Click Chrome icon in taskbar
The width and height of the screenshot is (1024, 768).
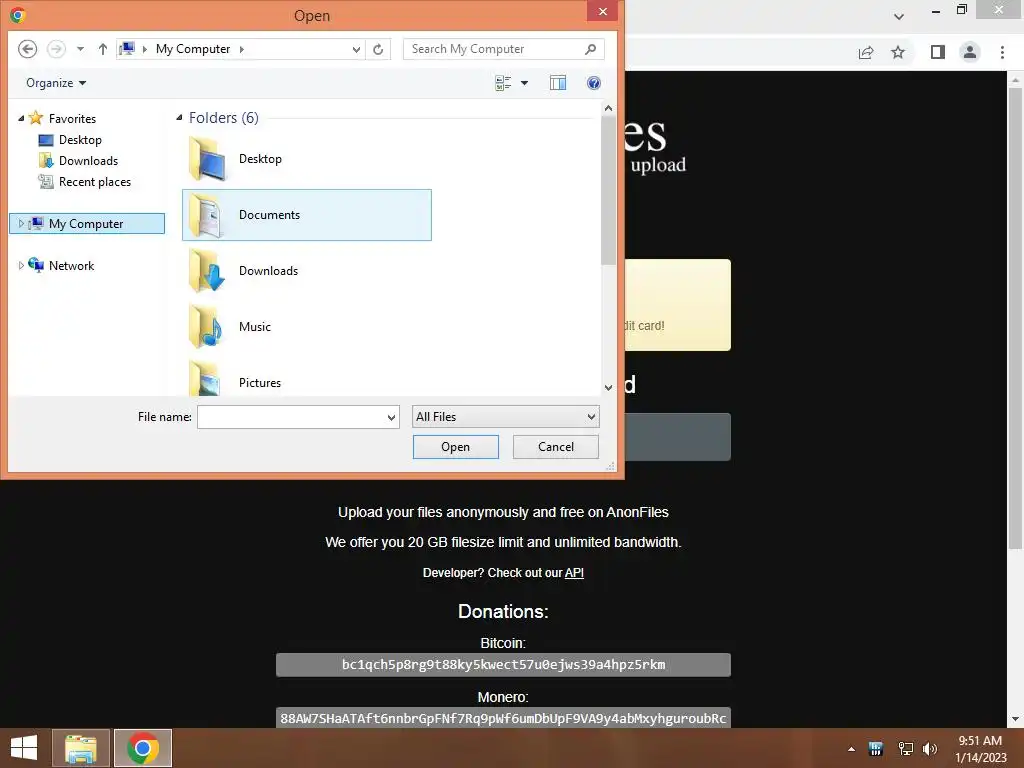[x=143, y=748]
